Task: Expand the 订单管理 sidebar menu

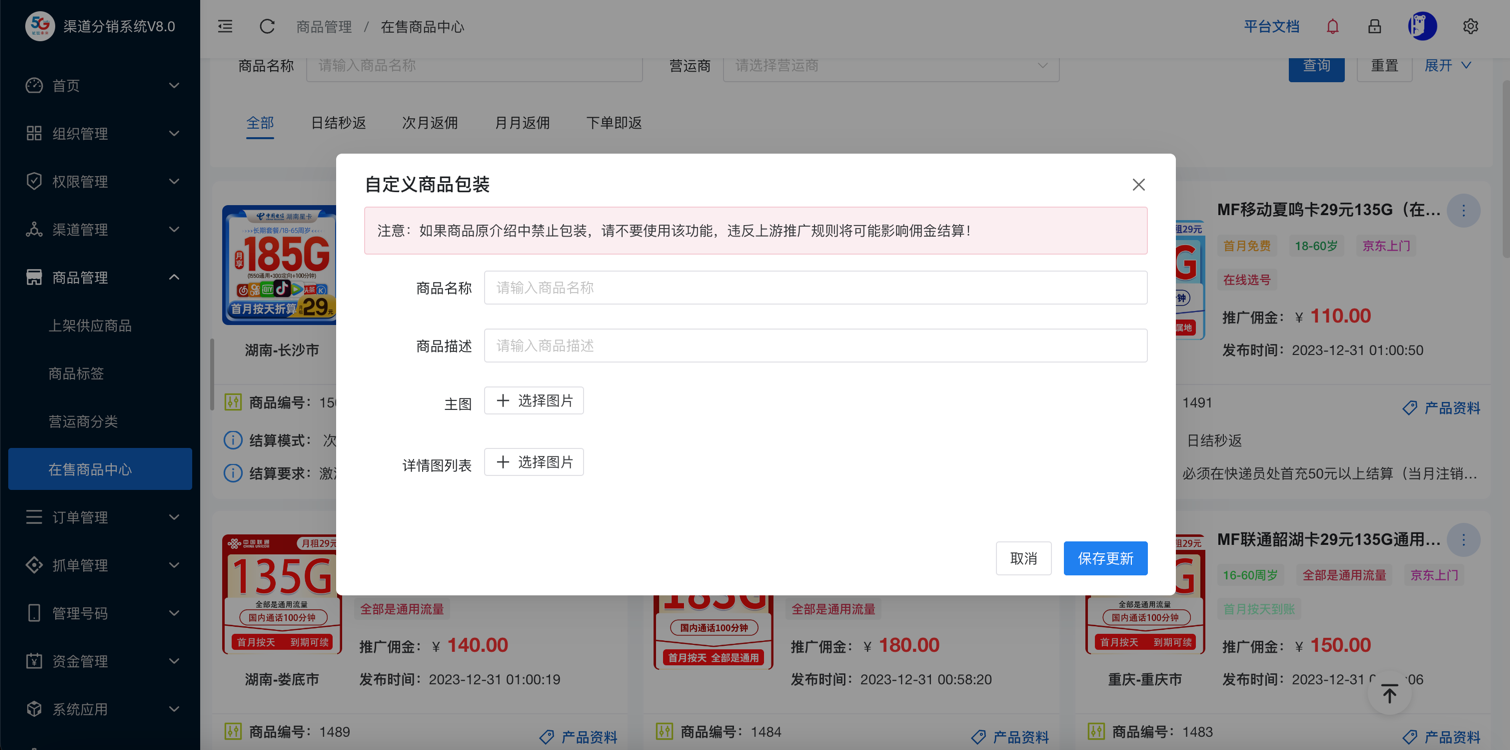Action: tap(100, 517)
